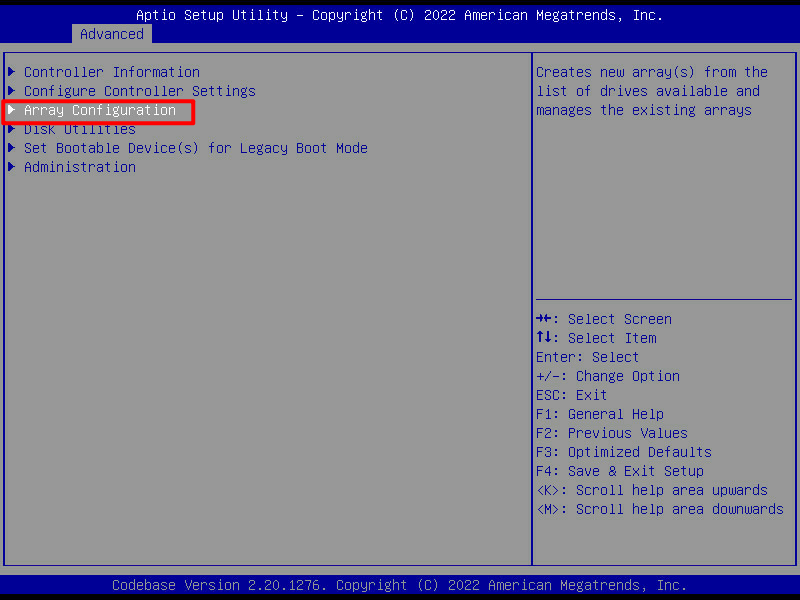Image resolution: width=800 pixels, height=600 pixels.
Task: Select the Administration submenu
Action: (x=79, y=167)
